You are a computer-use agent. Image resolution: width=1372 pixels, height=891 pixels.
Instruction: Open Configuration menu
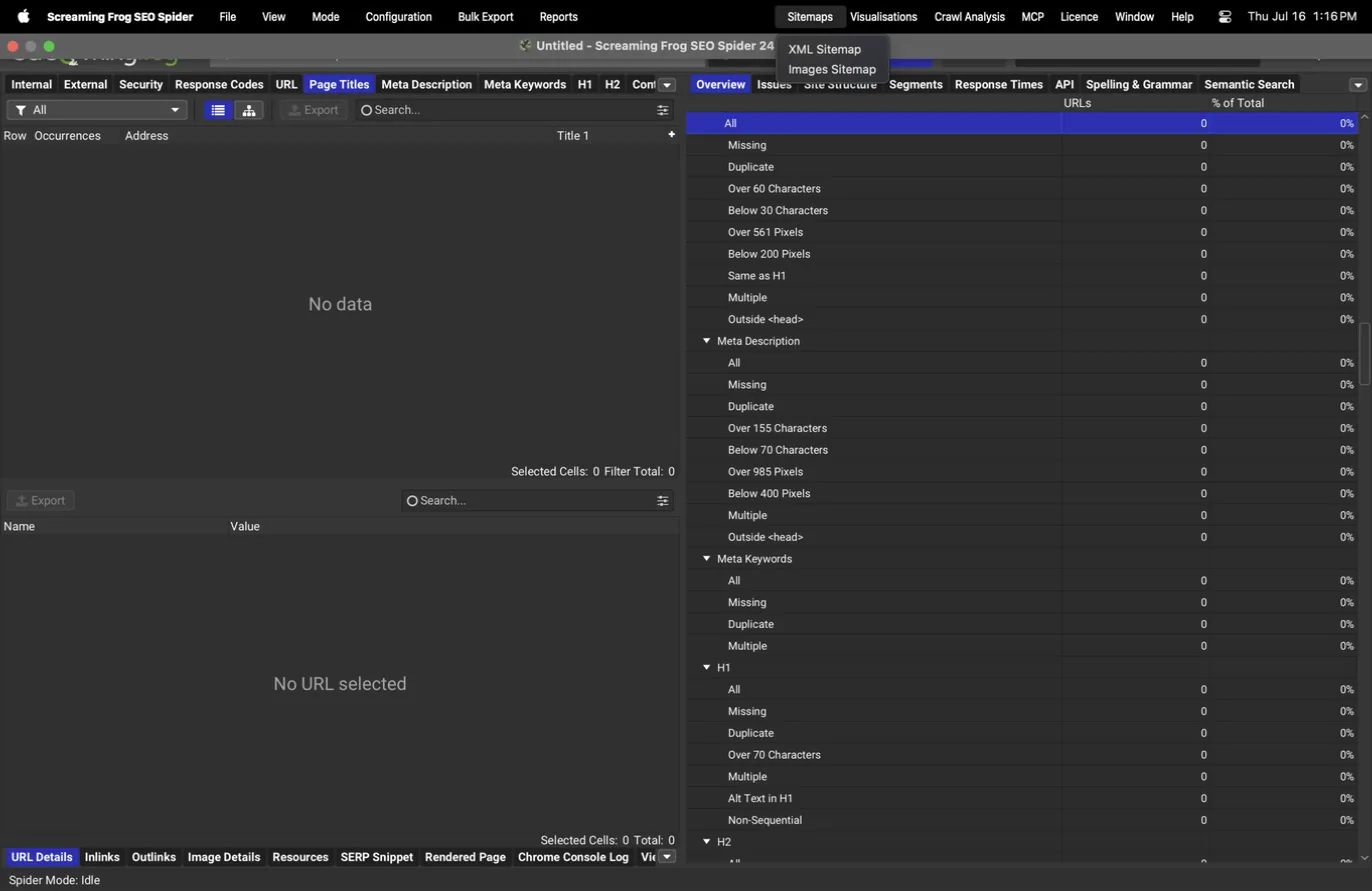click(398, 16)
